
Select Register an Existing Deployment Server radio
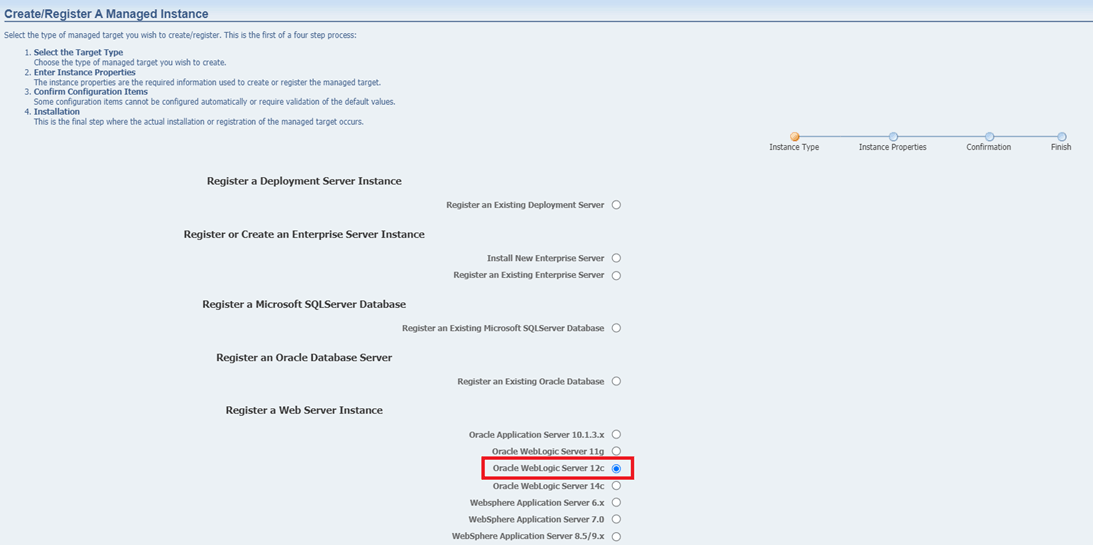coord(616,205)
